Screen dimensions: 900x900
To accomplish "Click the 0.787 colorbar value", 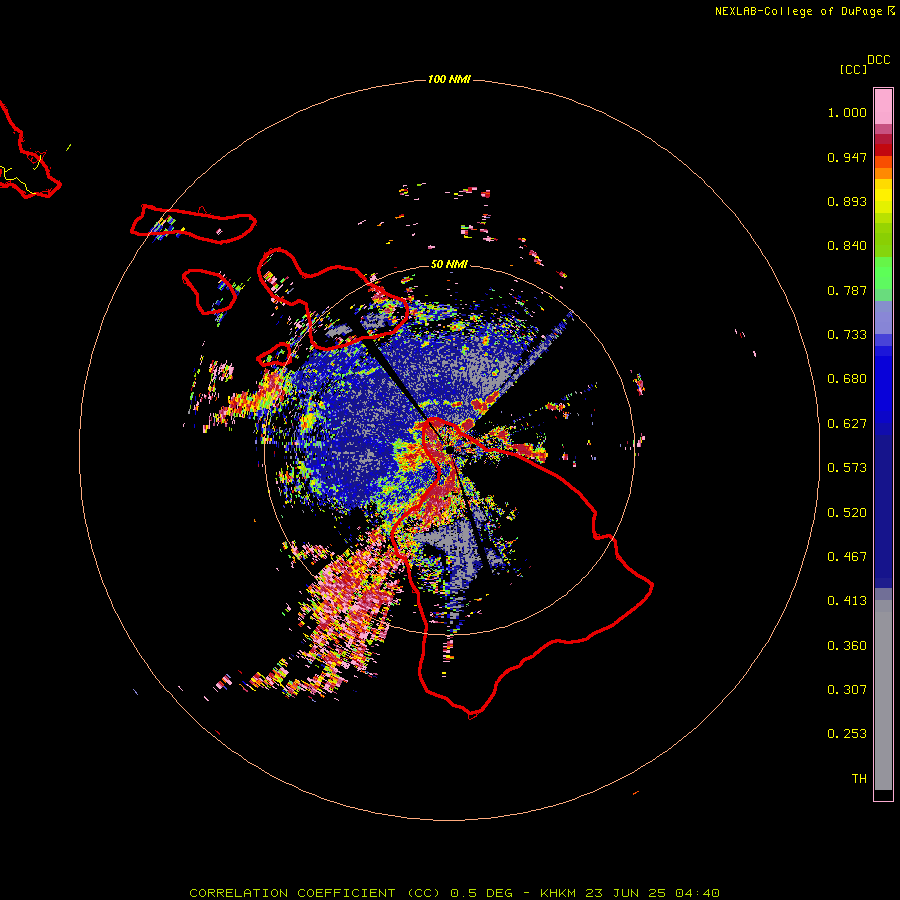I will tap(847, 290).
